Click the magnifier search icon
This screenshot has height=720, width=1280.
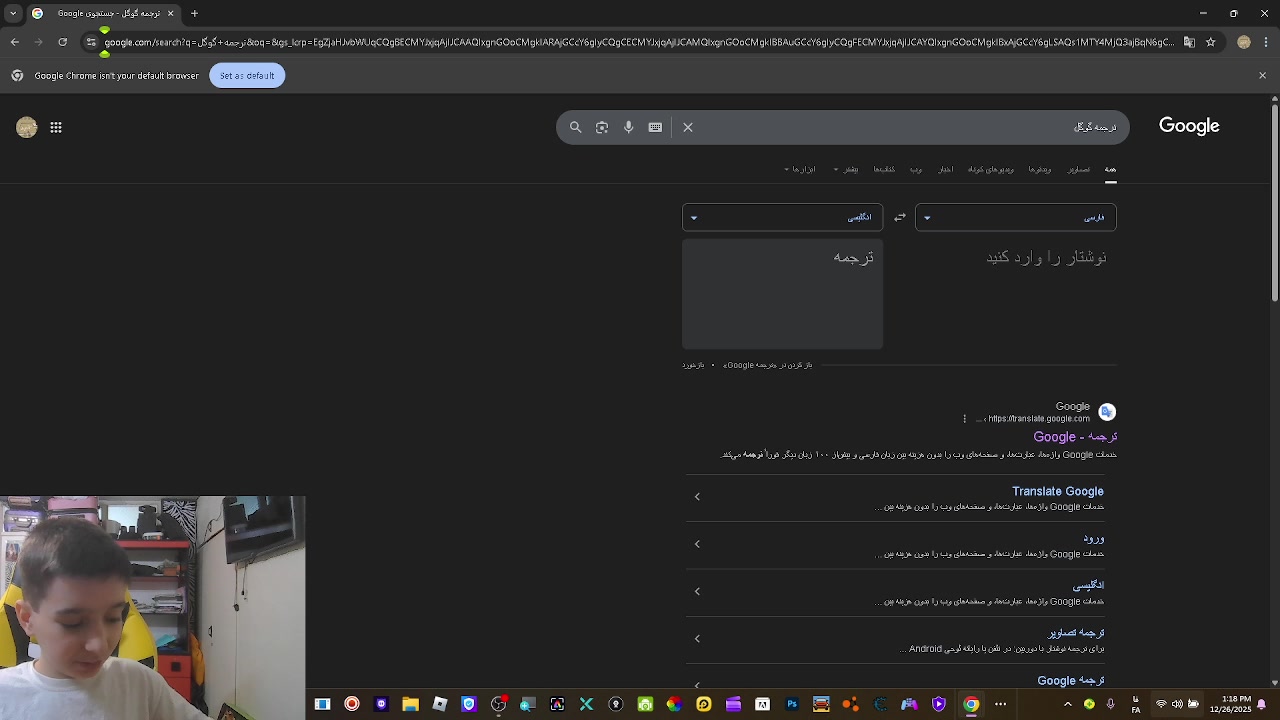click(x=575, y=127)
